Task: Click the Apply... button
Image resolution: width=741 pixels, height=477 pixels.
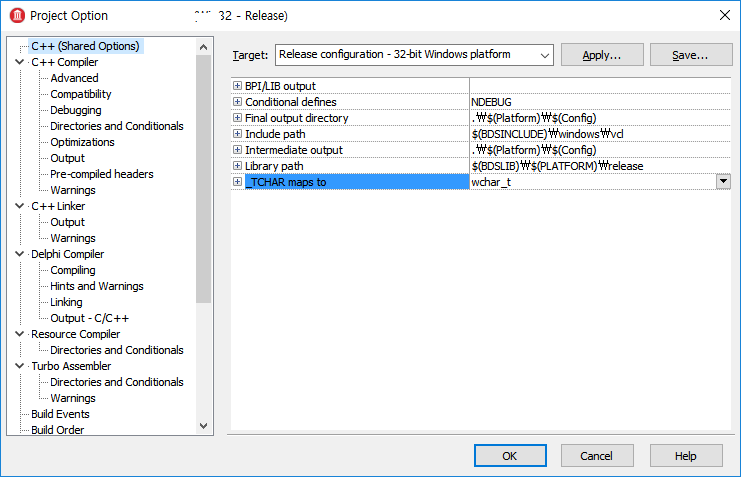Action: (601, 55)
